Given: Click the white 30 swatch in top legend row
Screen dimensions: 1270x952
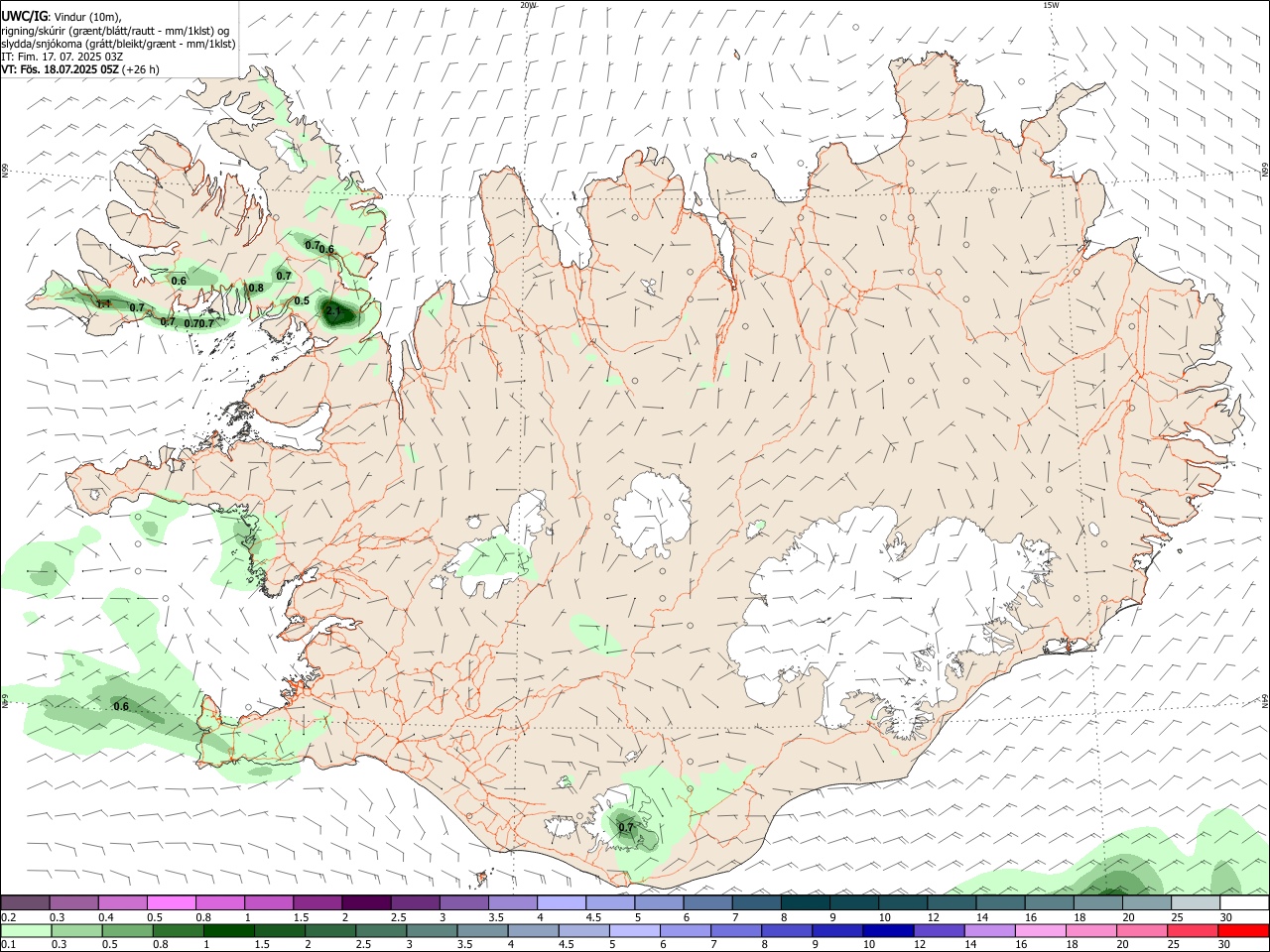Looking at the screenshot, I should pos(1244,902).
